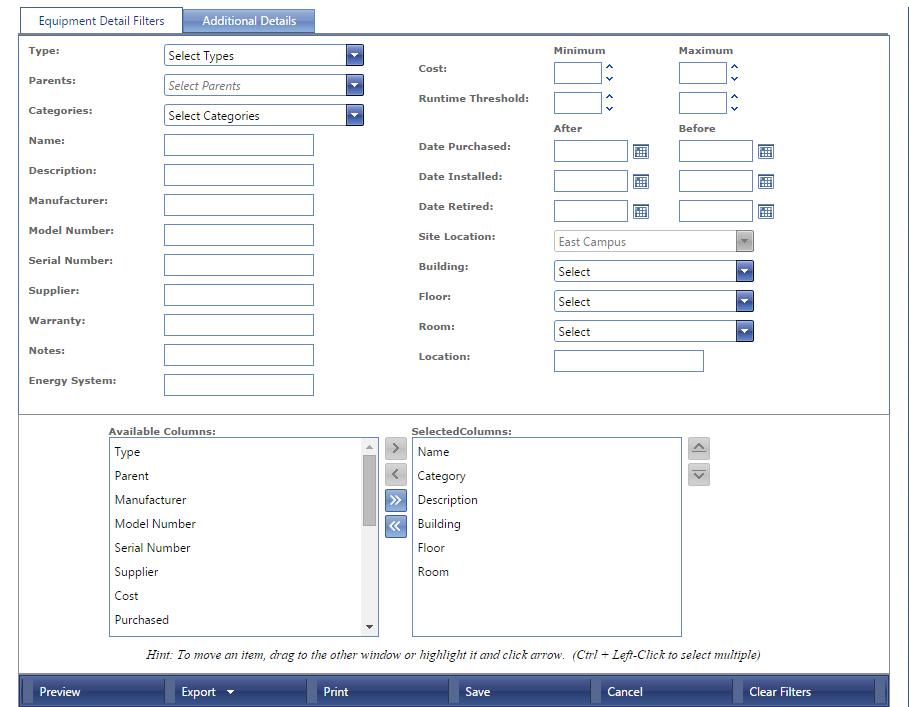Viewport: 909px width, 707px height.
Task: Move selected item right with single-arrow button
Action: [395, 448]
